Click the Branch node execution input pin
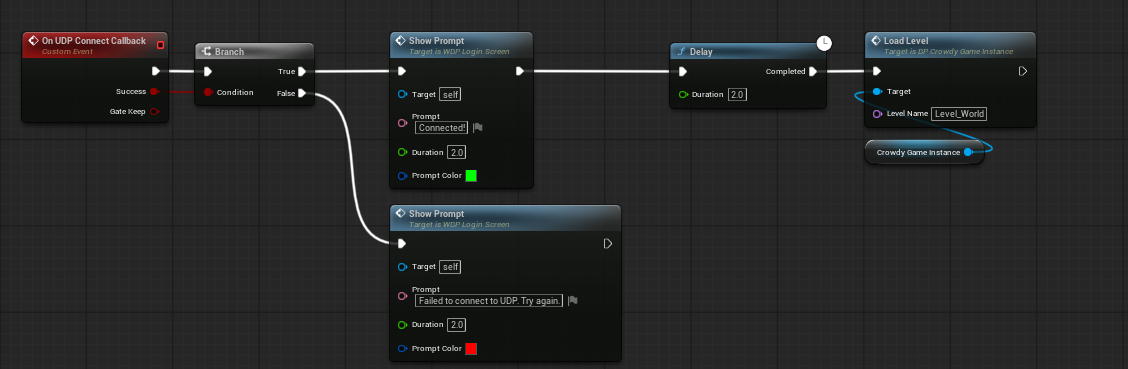This screenshot has height=369, width=1128. tap(208, 71)
